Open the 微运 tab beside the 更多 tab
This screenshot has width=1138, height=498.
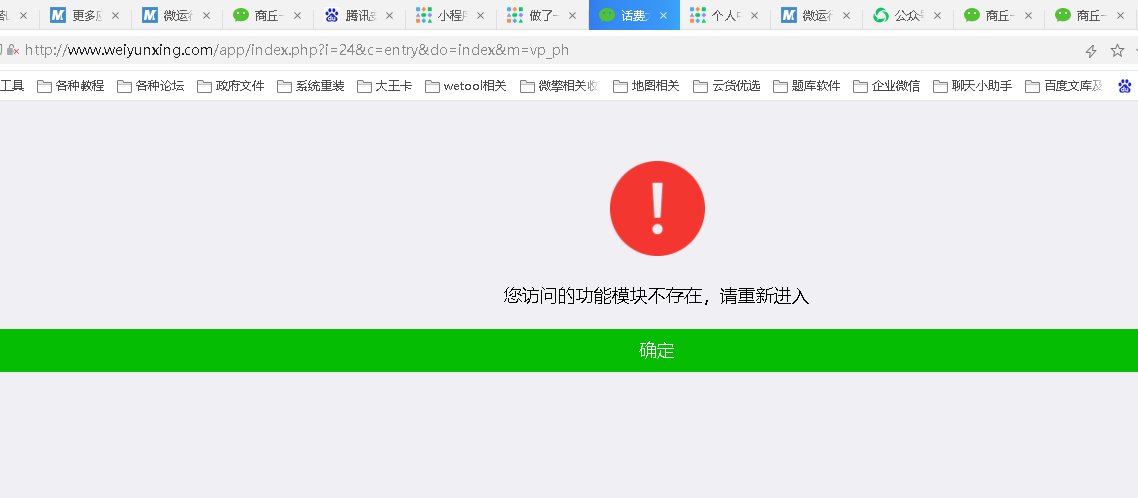click(176, 15)
